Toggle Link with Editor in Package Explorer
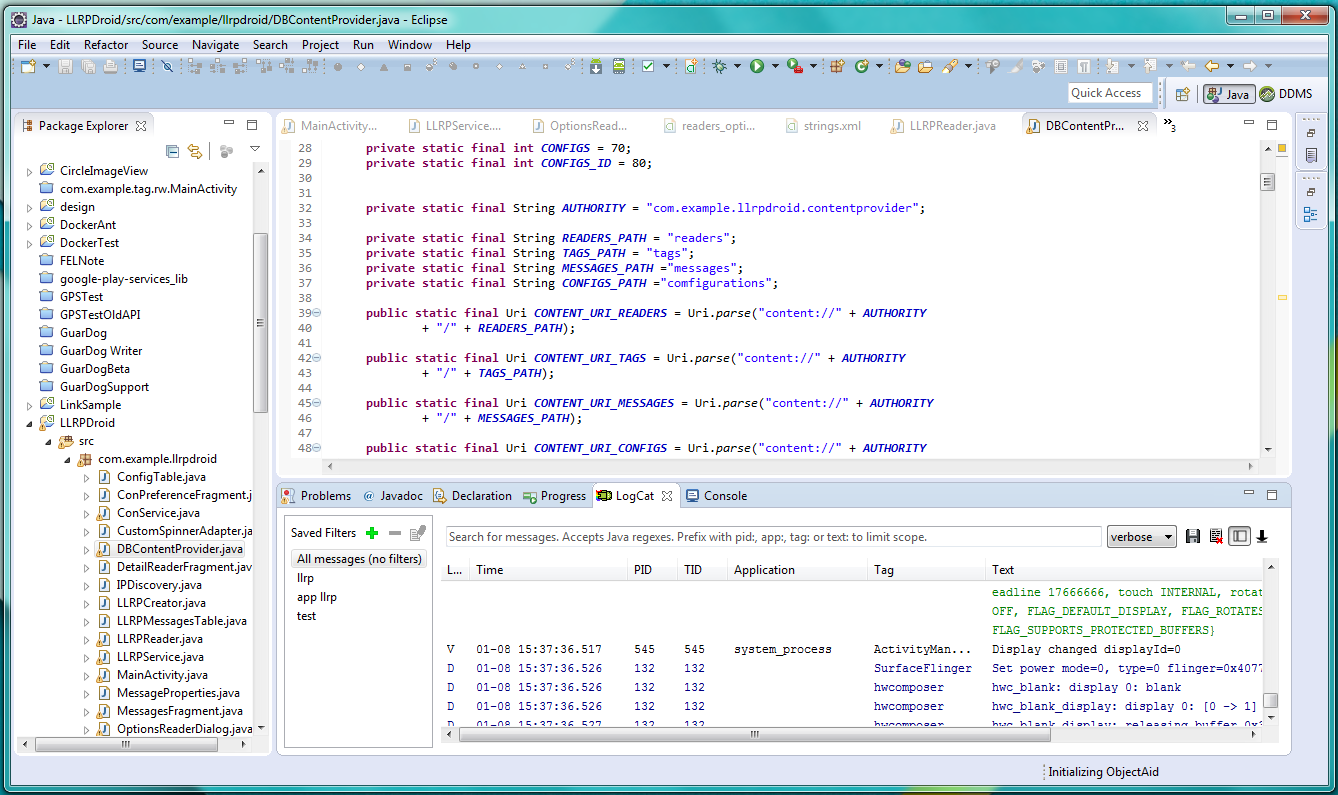 click(x=195, y=151)
